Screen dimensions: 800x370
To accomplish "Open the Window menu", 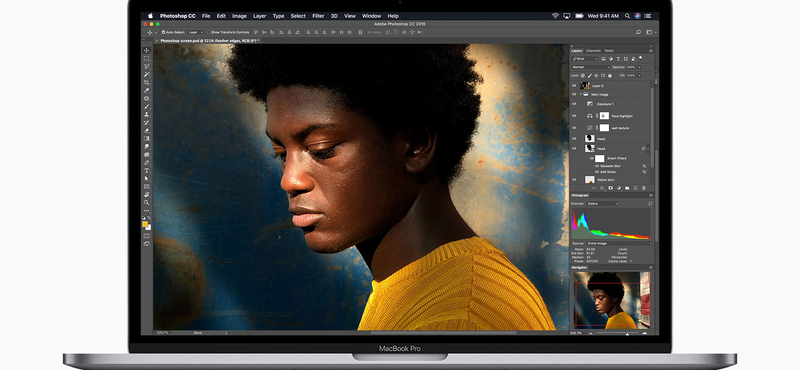I will point(371,16).
